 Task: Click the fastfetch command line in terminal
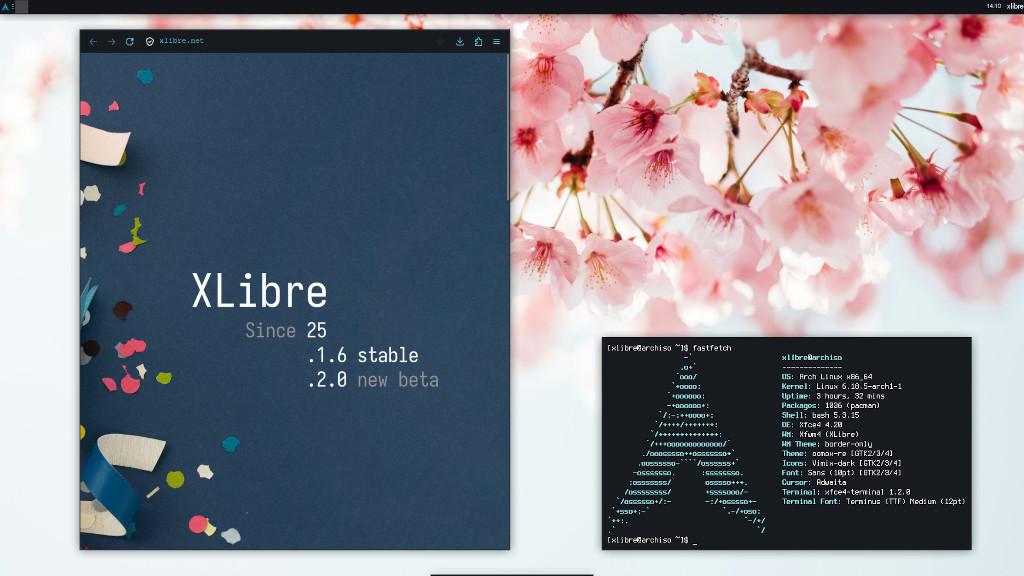tap(669, 348)
